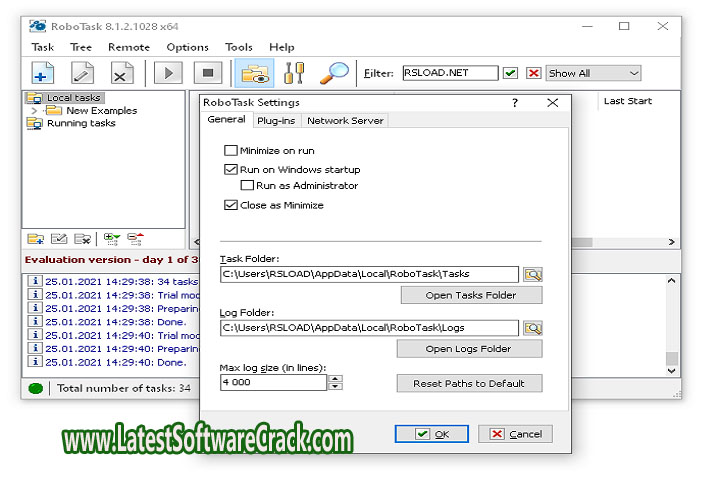Increase Max log size with up arrow
The image size is (720, 480).
pos(336,379)
